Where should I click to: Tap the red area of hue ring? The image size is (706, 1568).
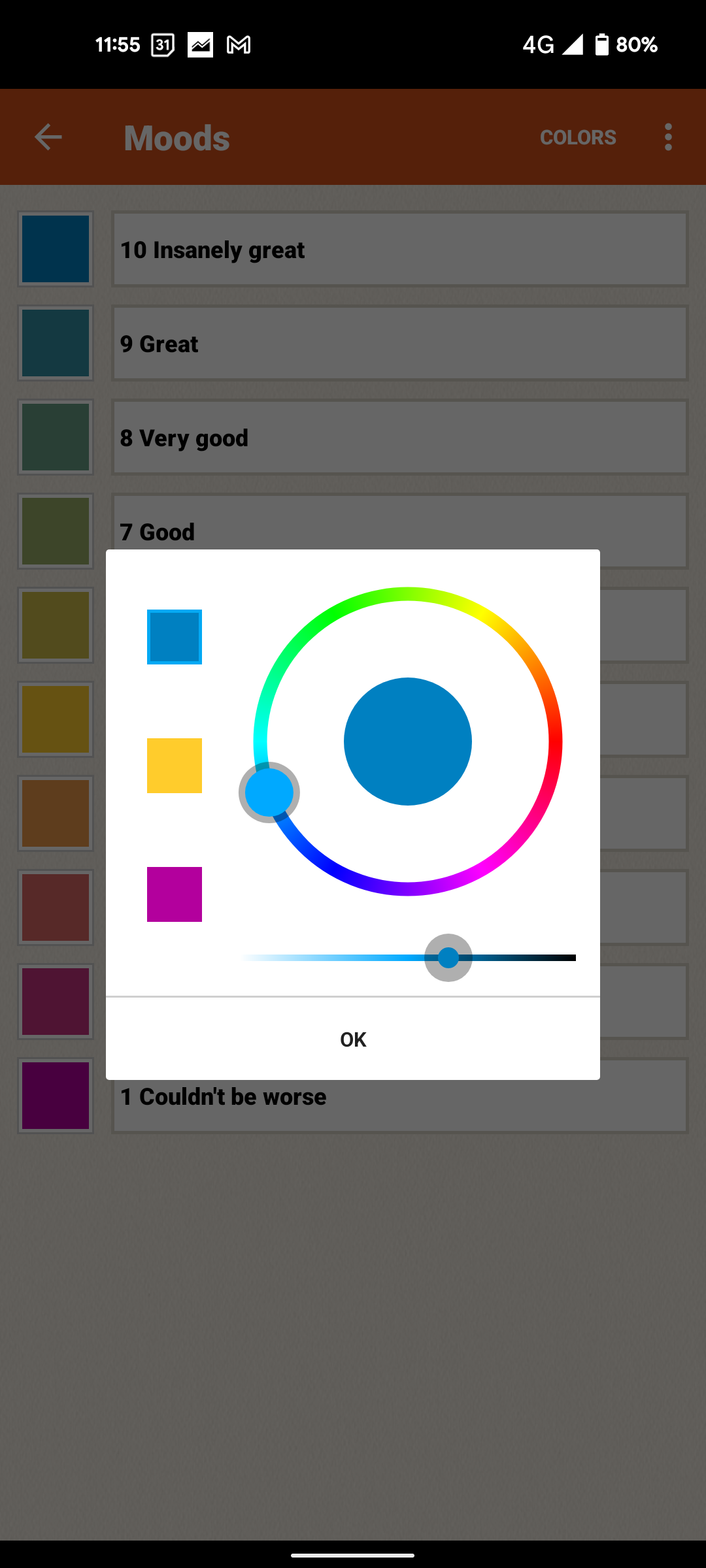pyautogui.click(x=555, y=742)
